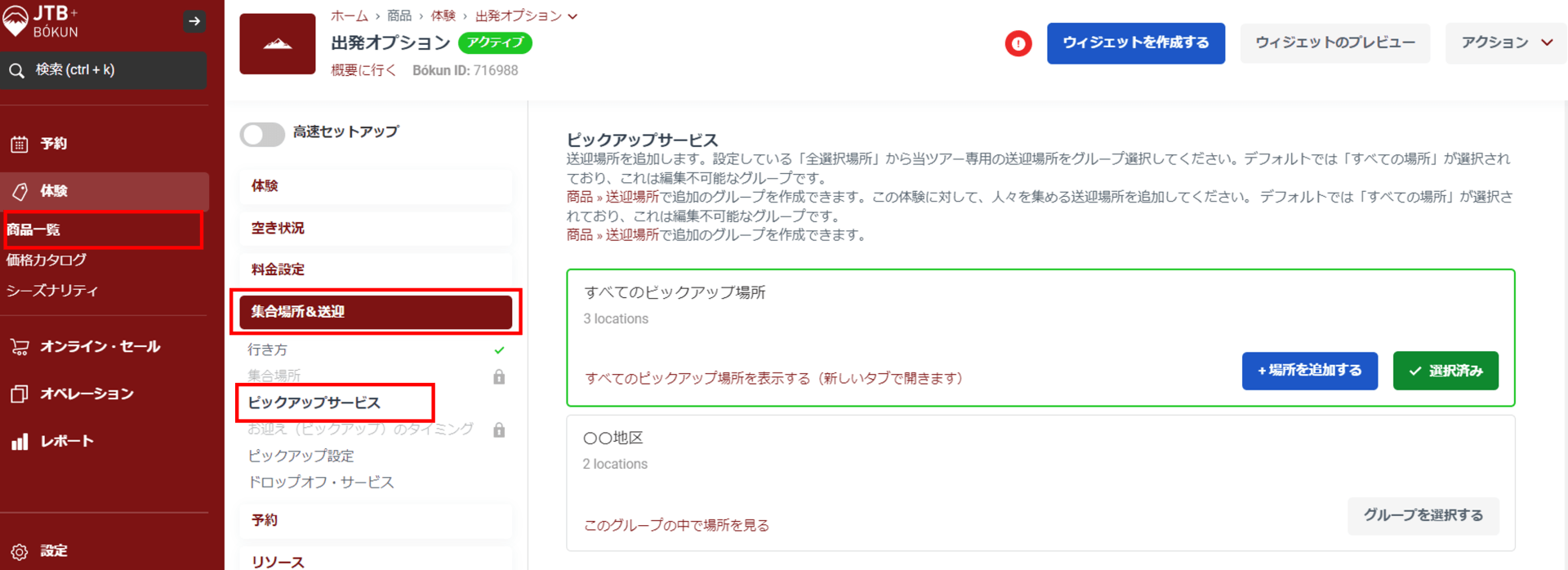Image resolution: width=1568 pixels, height=570 pixels.
Task: Click the レポート bar chart icon
Action: click(20, 442)
